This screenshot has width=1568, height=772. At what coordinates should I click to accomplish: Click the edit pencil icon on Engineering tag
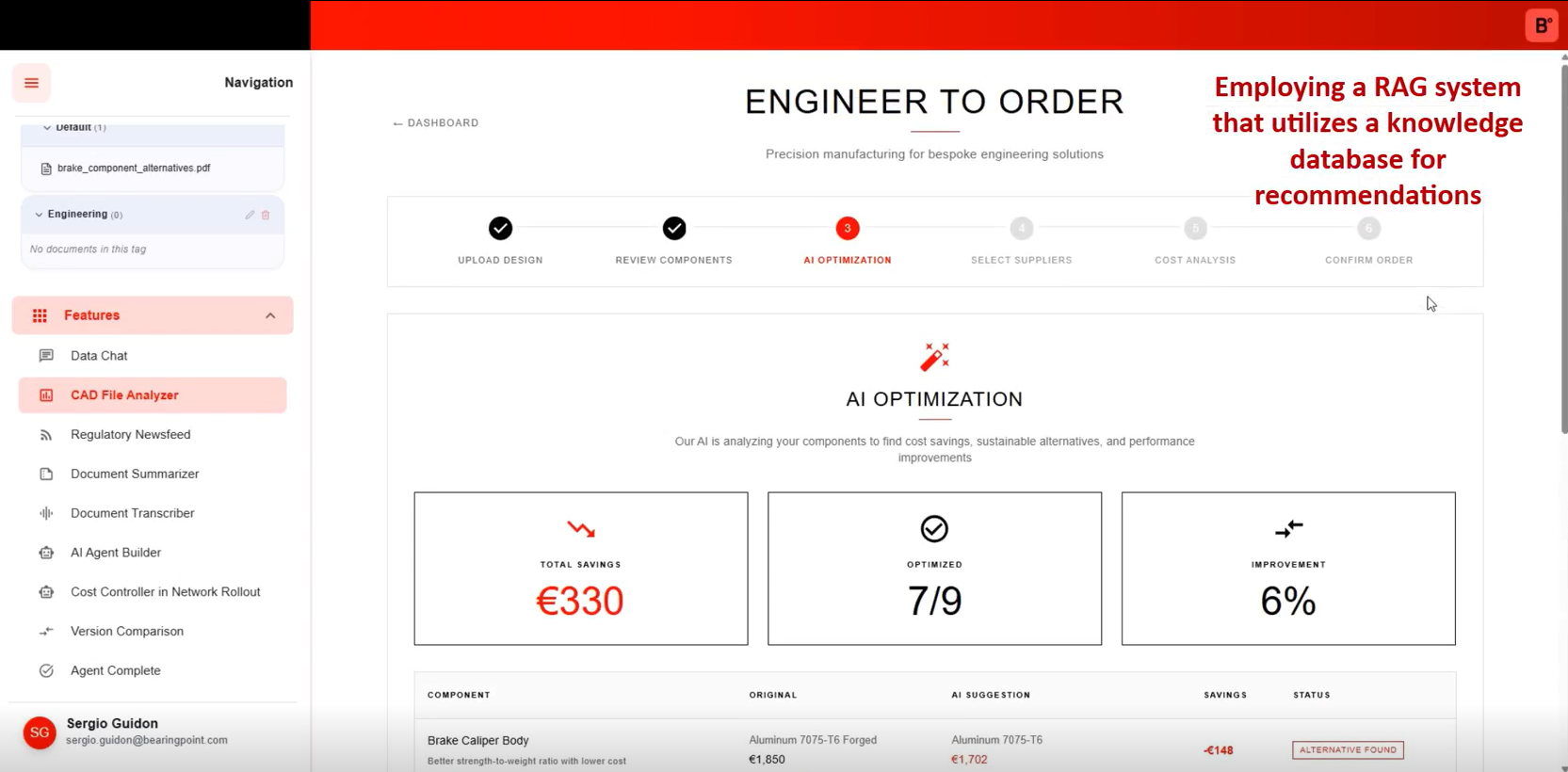(x=250, y=215)
